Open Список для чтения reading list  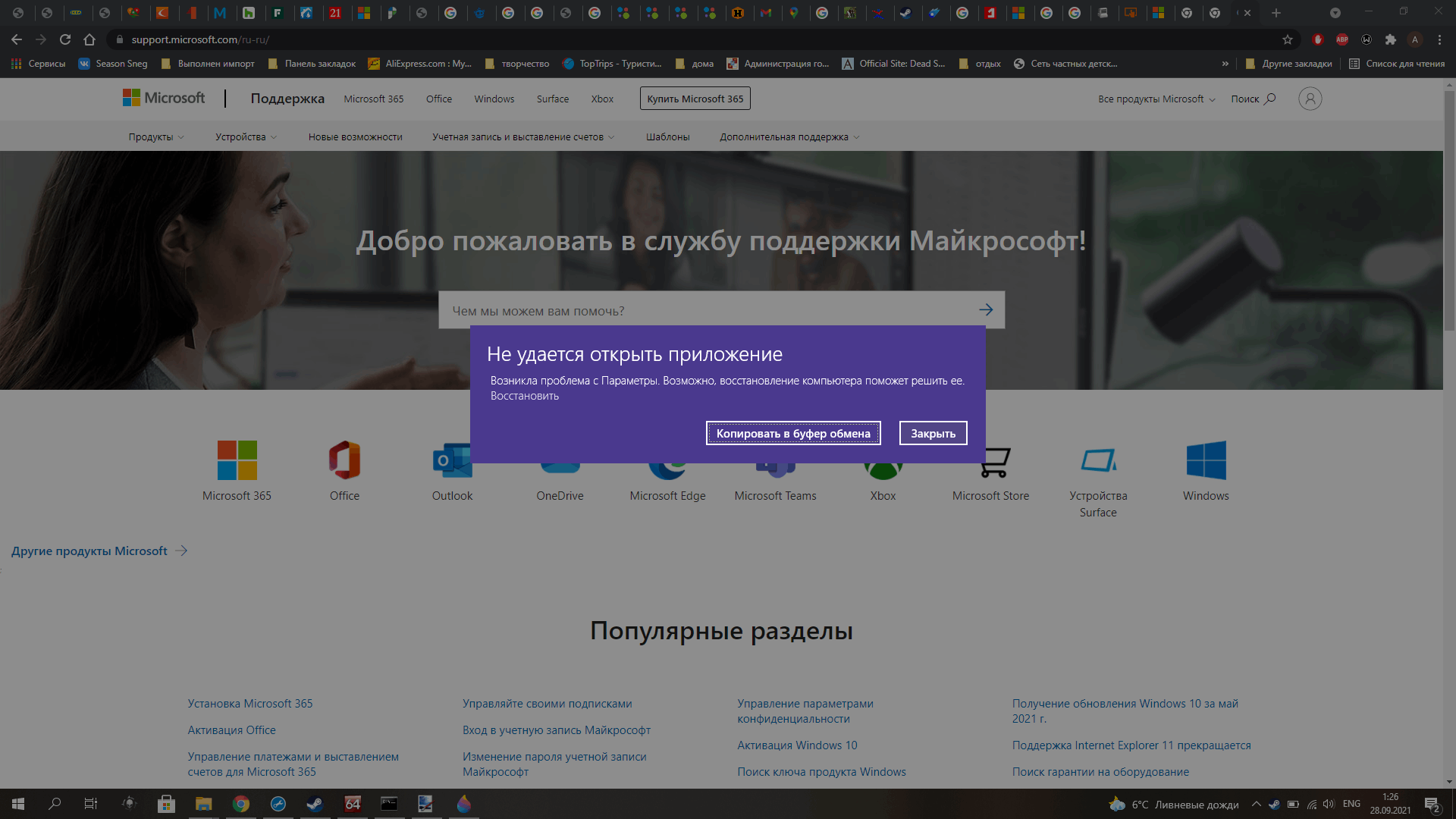point(1397,64)
